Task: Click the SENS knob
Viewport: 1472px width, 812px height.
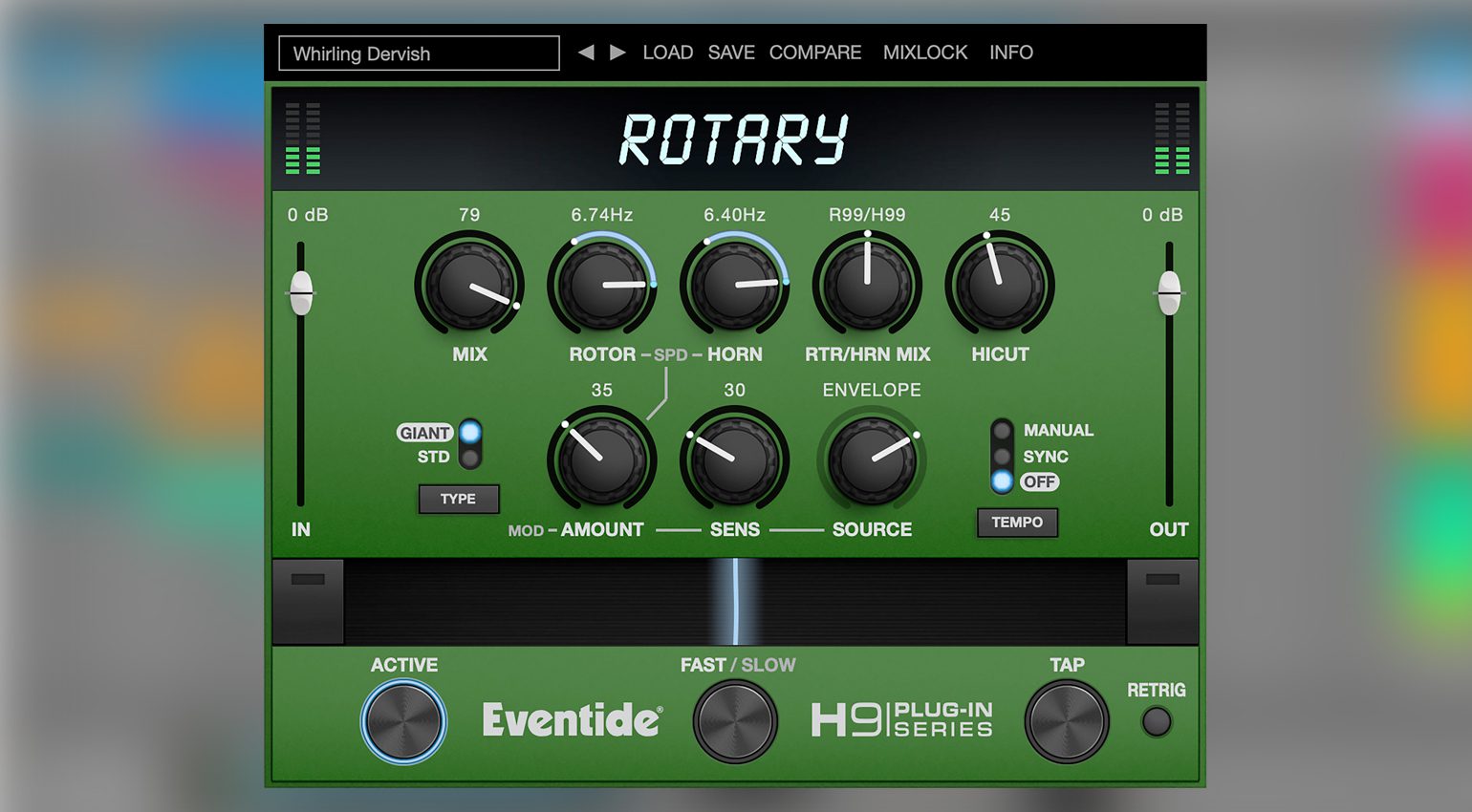Action: (734, 460)
